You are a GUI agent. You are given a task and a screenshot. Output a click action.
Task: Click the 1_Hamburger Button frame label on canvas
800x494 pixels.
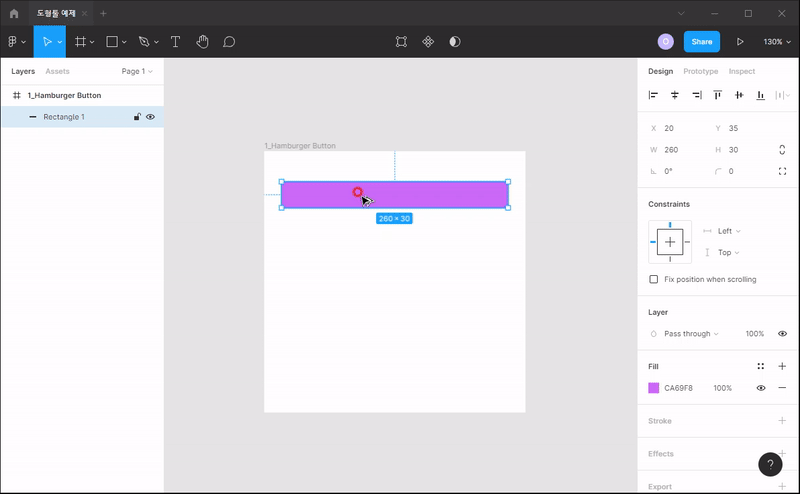(300, 146)
